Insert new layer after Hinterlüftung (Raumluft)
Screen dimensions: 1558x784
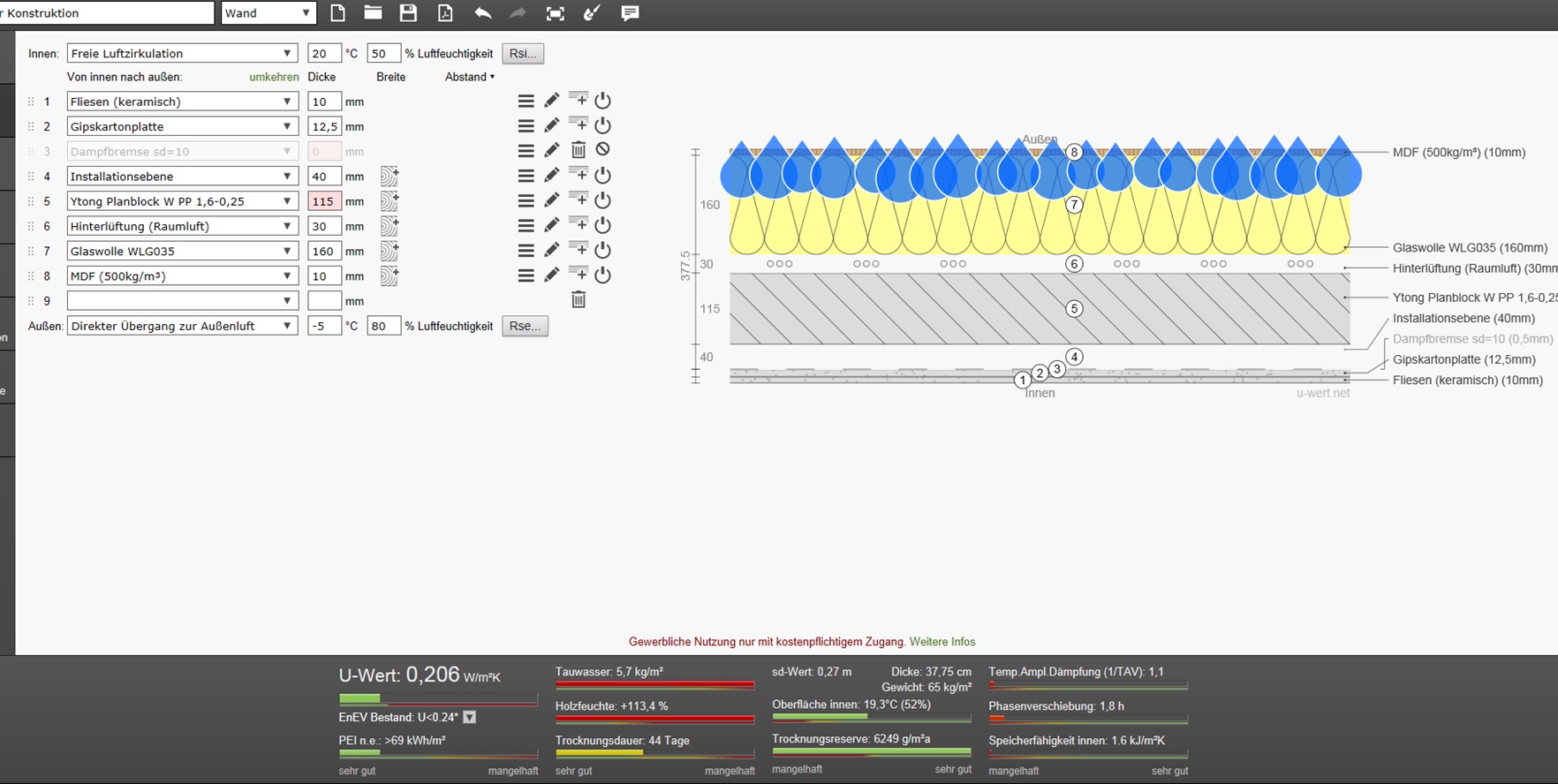(x=578, y=224)
